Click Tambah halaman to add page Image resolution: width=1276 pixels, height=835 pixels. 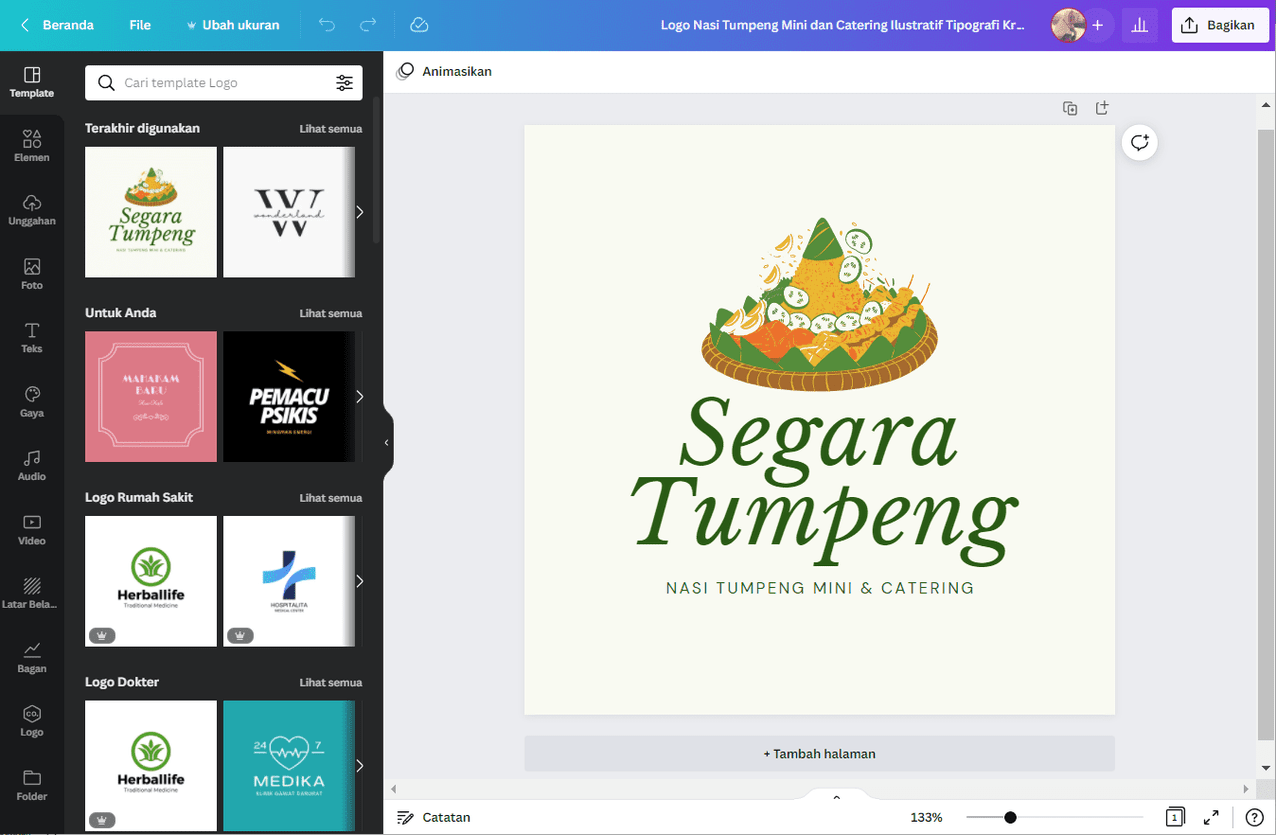(x=819, y=754)
